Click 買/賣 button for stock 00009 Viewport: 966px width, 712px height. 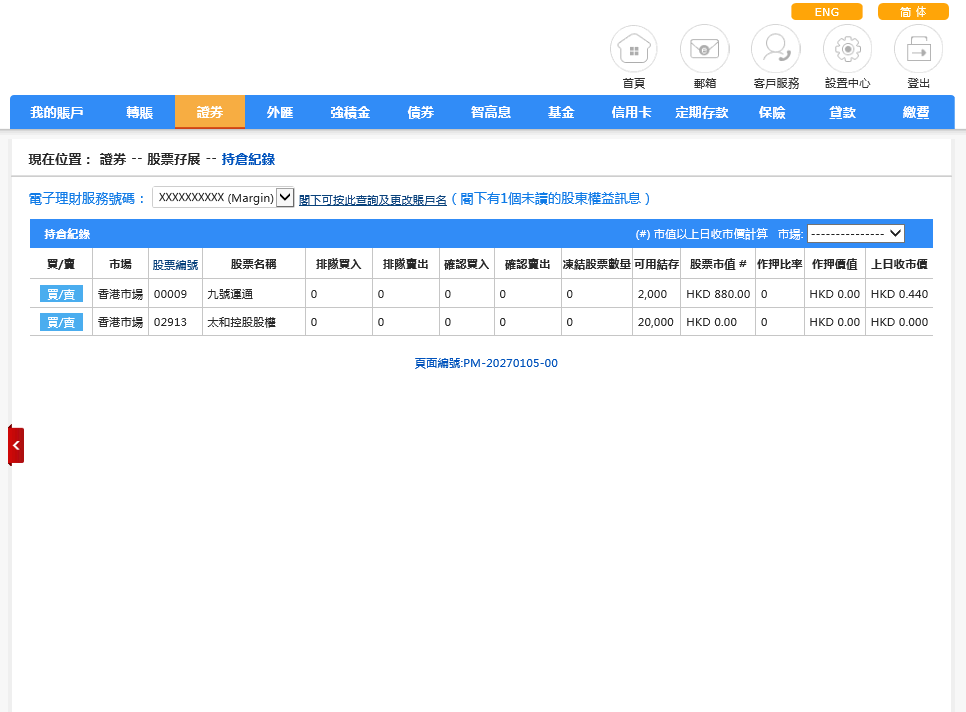tap(61, 294)
